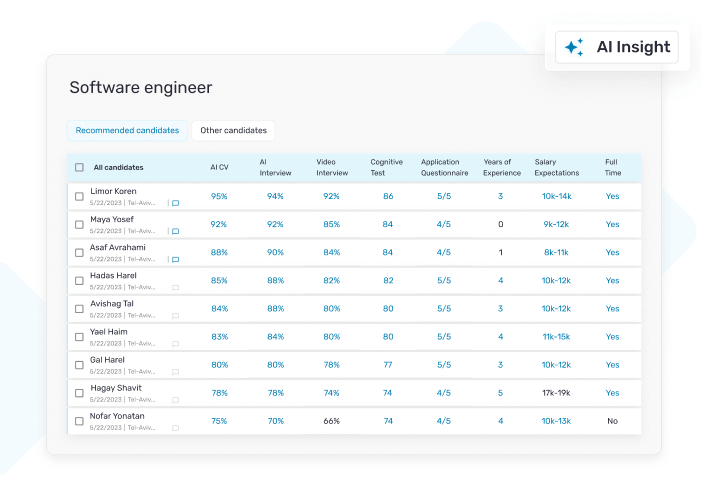The width and height of the screenshot is (702, 477).
Task: Open Hadas Harel candidate name
Action: pos(113,275)
